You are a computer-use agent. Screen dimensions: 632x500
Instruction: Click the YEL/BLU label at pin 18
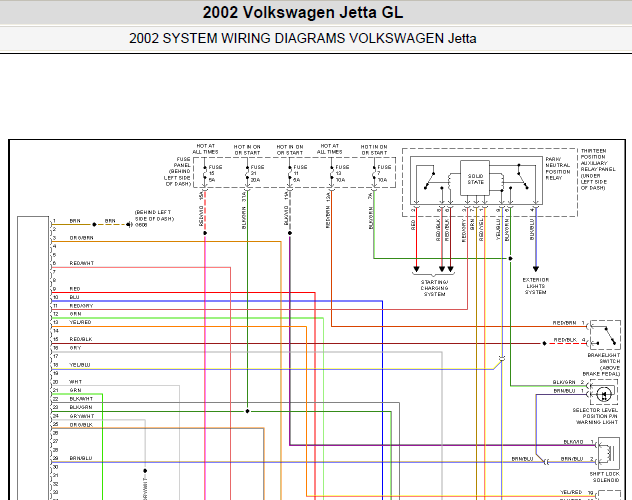[80, 365]
